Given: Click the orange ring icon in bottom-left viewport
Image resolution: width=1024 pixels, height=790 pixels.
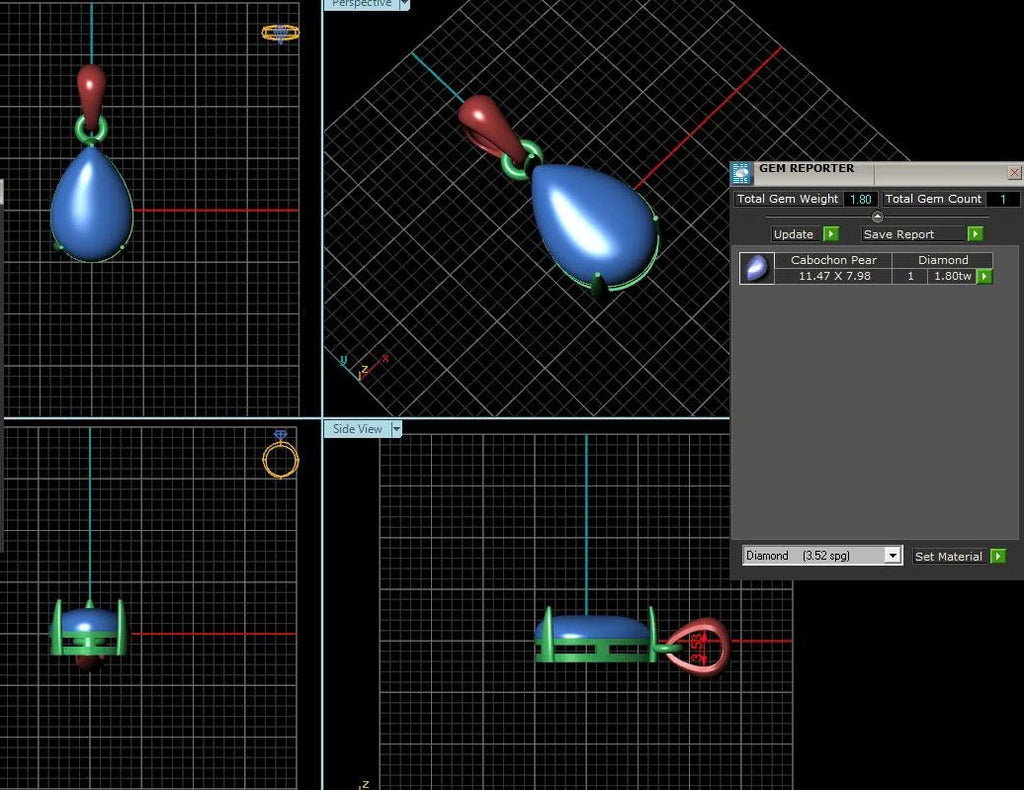Looking at the screenshot, I should (x=281, y=454).
